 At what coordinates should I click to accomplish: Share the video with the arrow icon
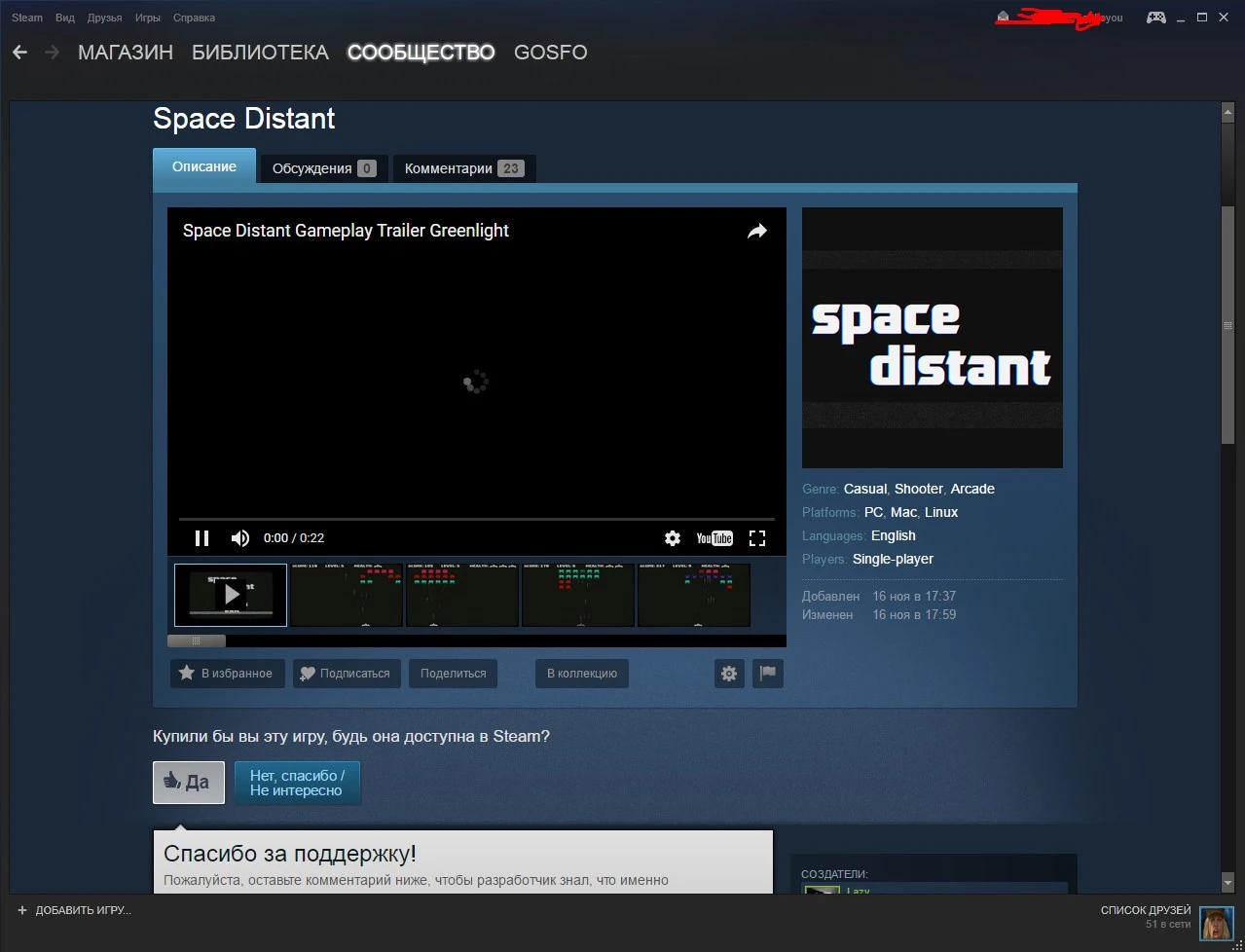(x=756, y=231)
